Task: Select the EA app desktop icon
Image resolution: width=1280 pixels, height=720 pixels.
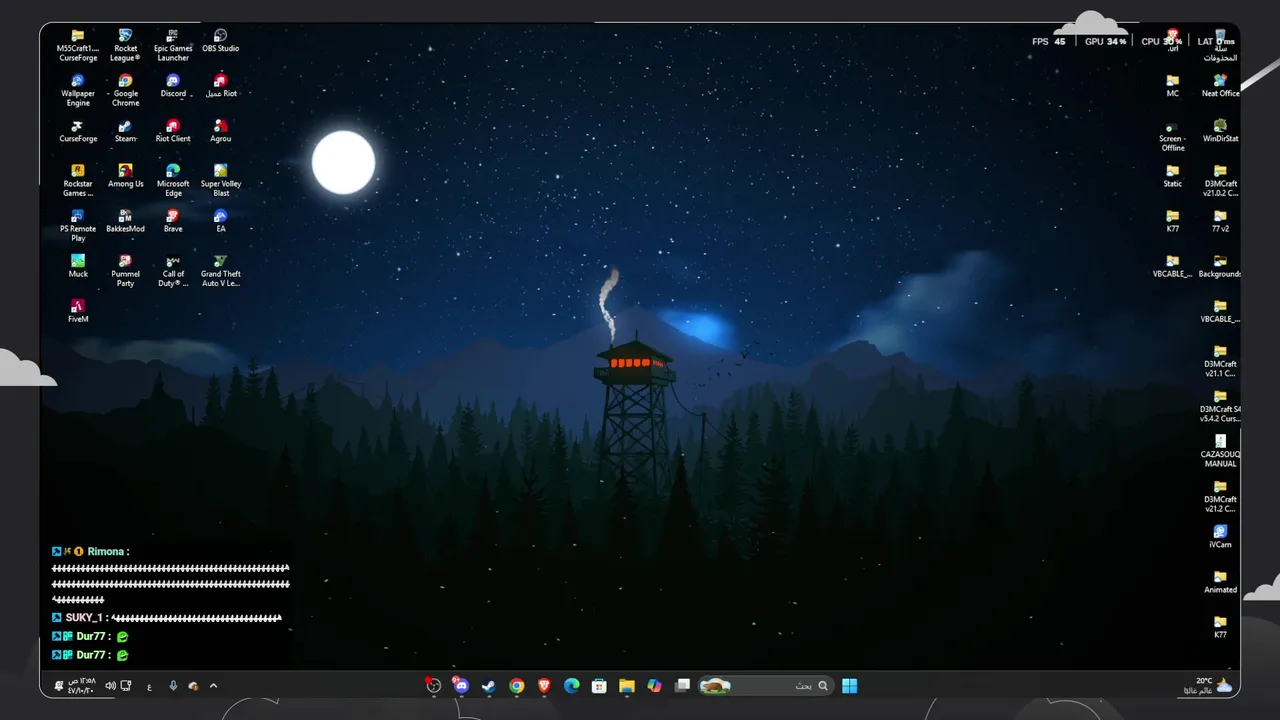Action: [221, 221]
